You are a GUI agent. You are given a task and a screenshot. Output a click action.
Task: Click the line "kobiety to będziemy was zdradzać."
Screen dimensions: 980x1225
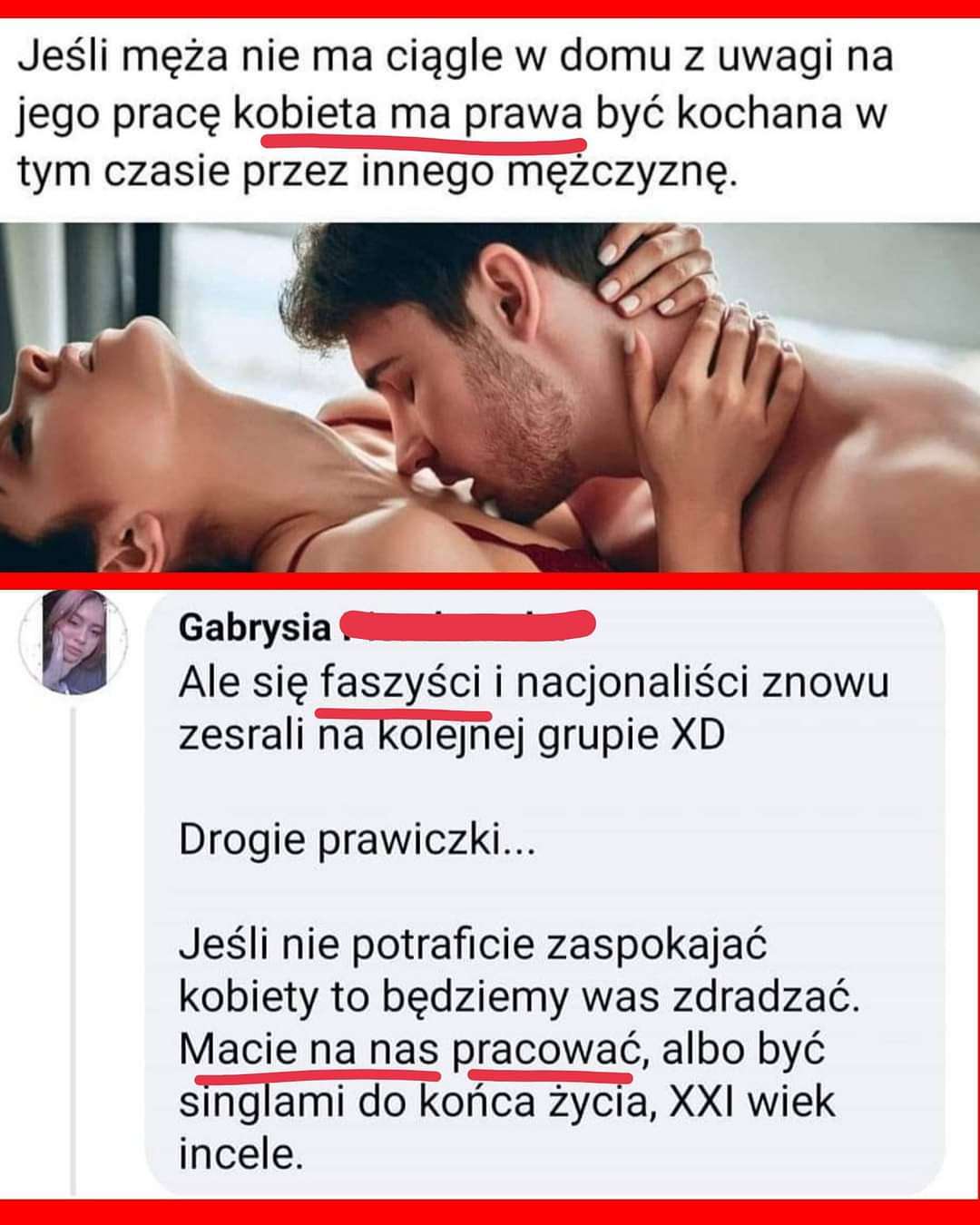pos(519,997)
